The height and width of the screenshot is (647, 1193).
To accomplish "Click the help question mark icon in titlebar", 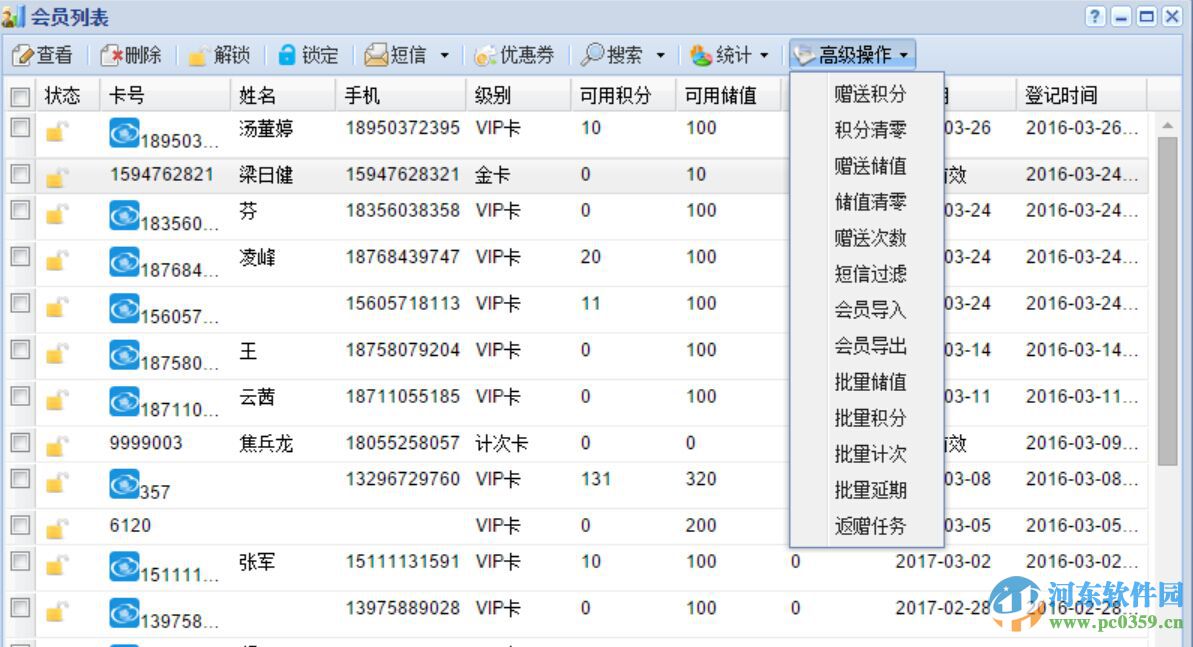I will (1094, 16).
